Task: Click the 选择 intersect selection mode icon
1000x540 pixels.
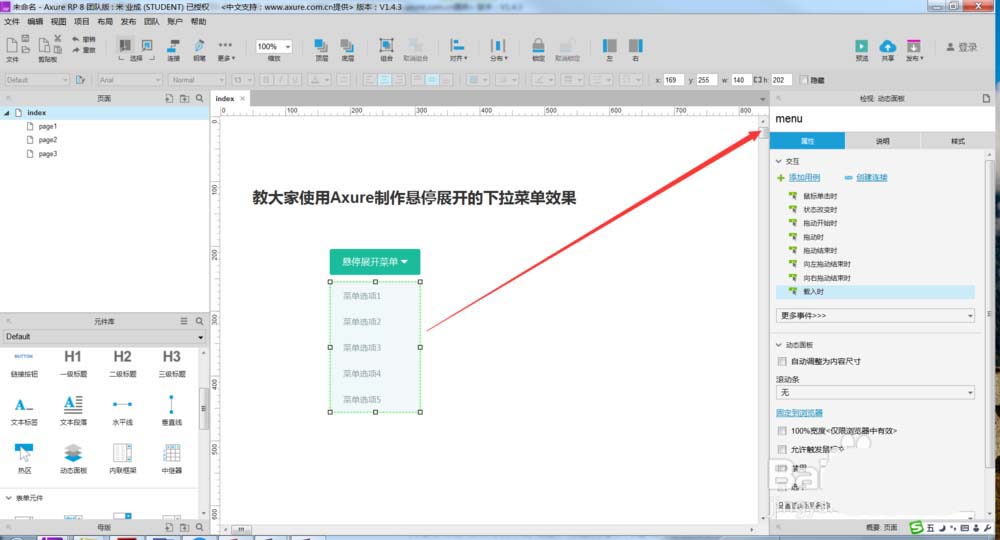Action: (x=125, y=45)
